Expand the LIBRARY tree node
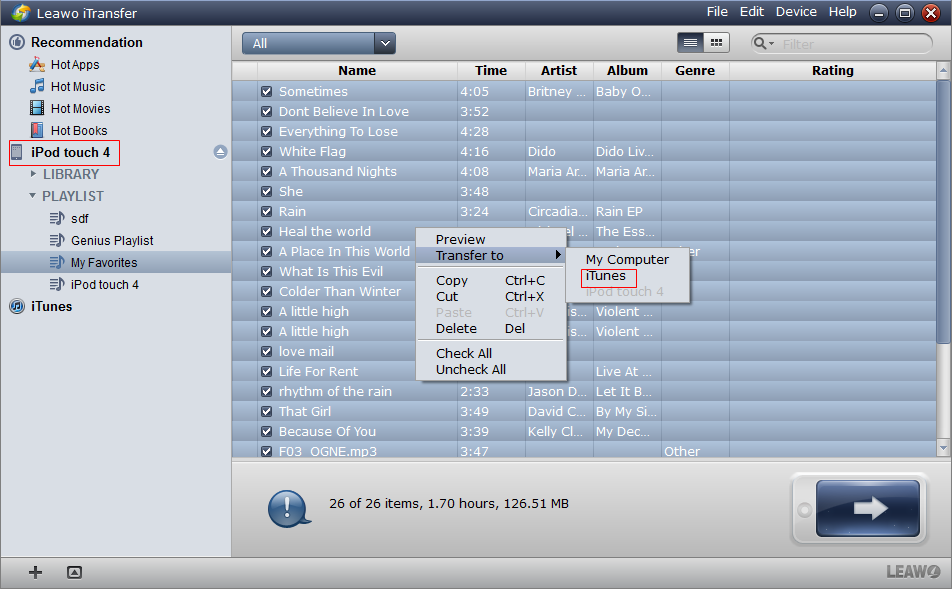 pos(33,174)
